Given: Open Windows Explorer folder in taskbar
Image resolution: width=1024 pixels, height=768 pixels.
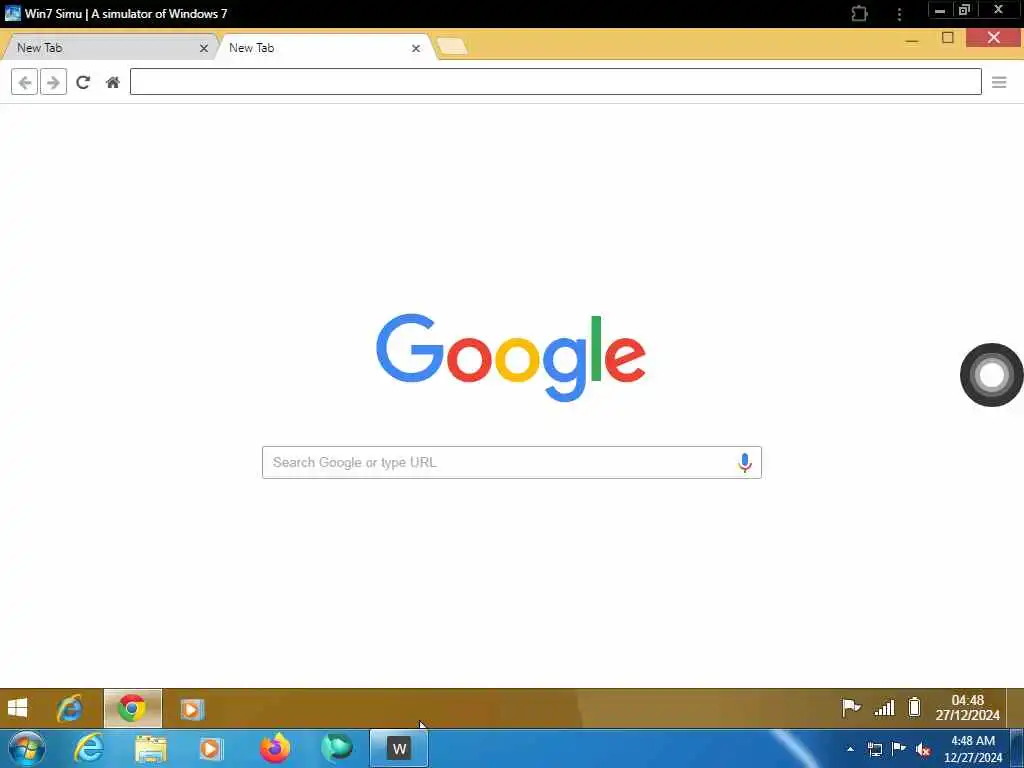Looking at the screenshot, I should coord(151,749).
